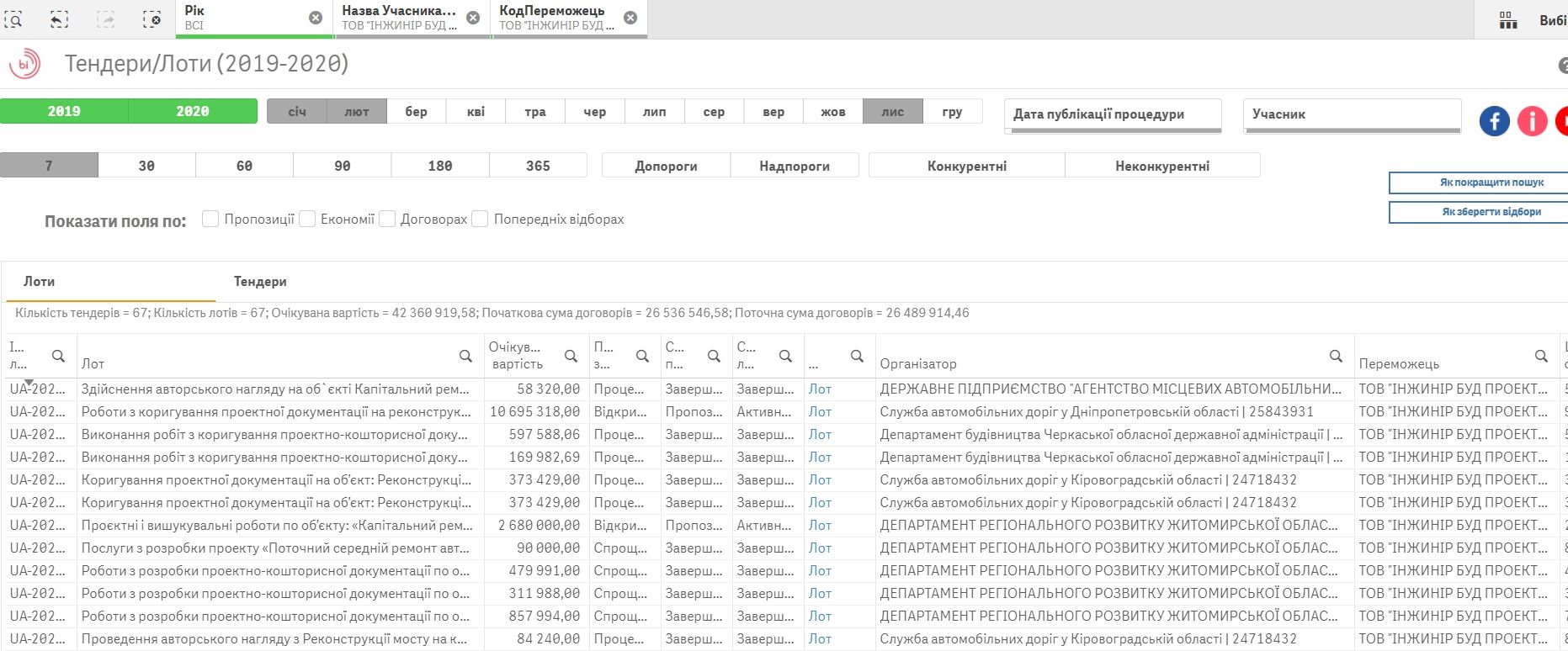
Task: Switch to the Тендери tab
Action: 260,282
